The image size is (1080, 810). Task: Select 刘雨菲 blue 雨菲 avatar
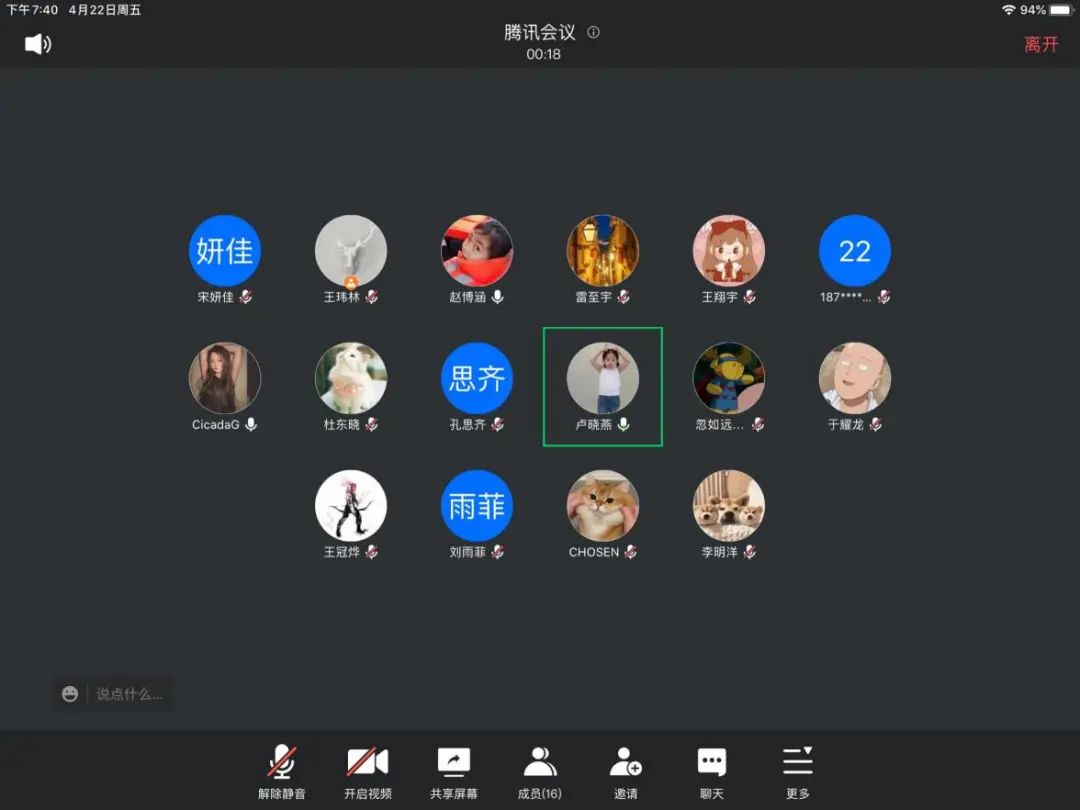pyautogui.click(x=477, y=506)
